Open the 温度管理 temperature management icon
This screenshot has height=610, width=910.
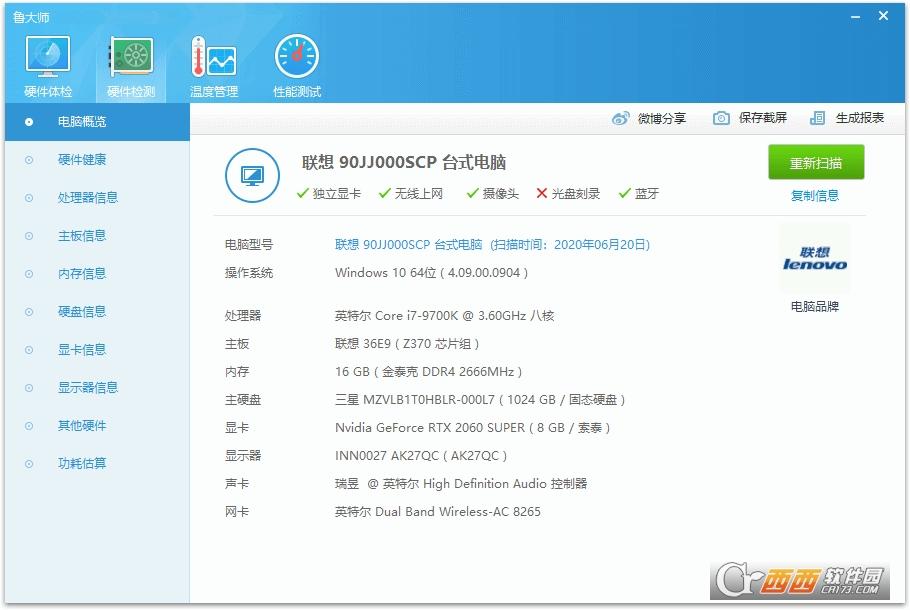tap(214, 66)
